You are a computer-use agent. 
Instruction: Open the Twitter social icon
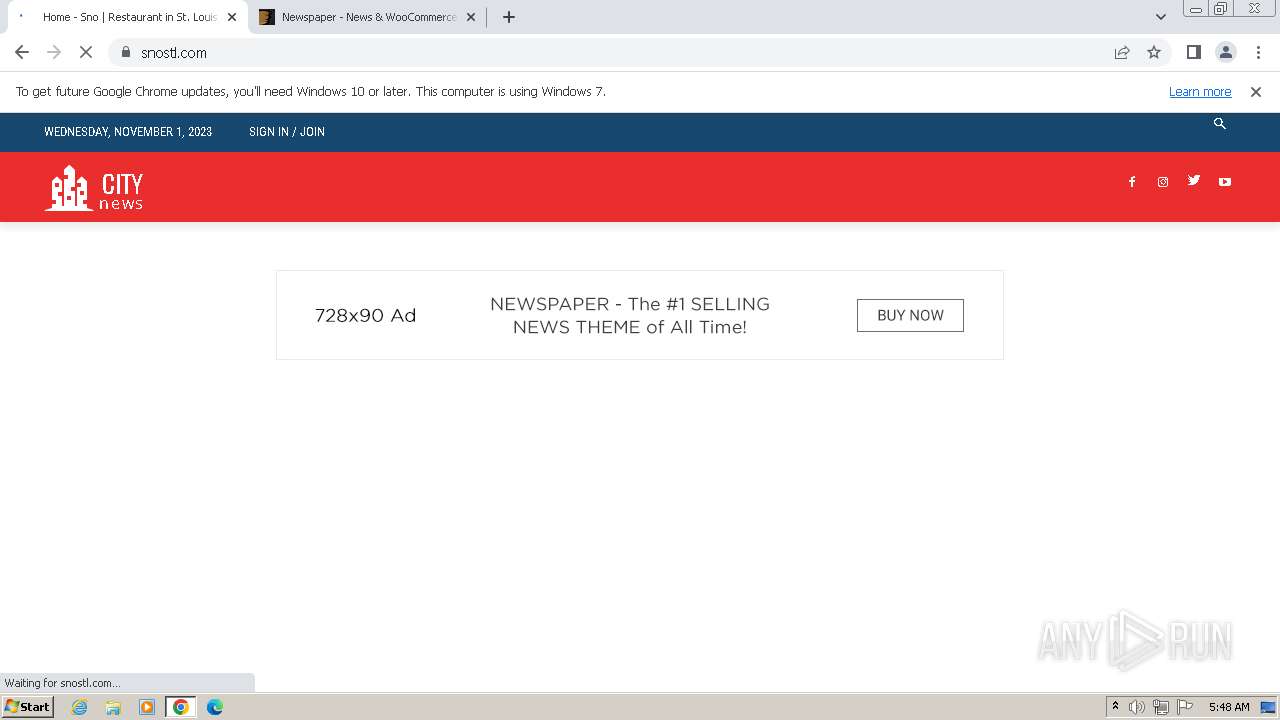(x=1194, y=180)
